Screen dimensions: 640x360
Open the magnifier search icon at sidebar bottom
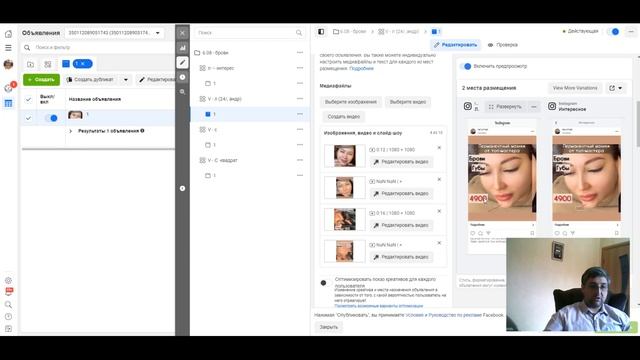tap(8, 304)
